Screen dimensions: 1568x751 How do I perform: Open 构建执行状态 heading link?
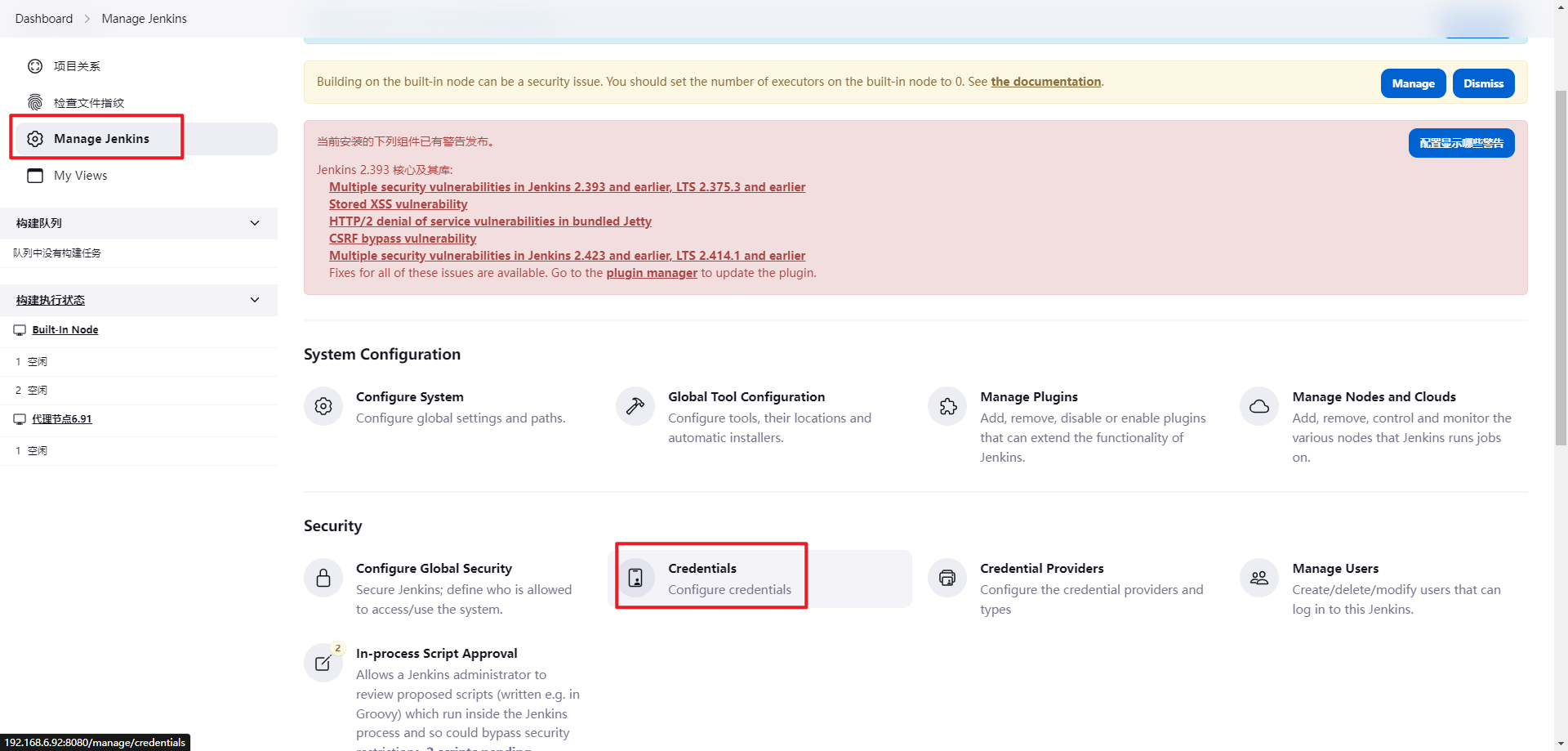[x=51, y=300]
